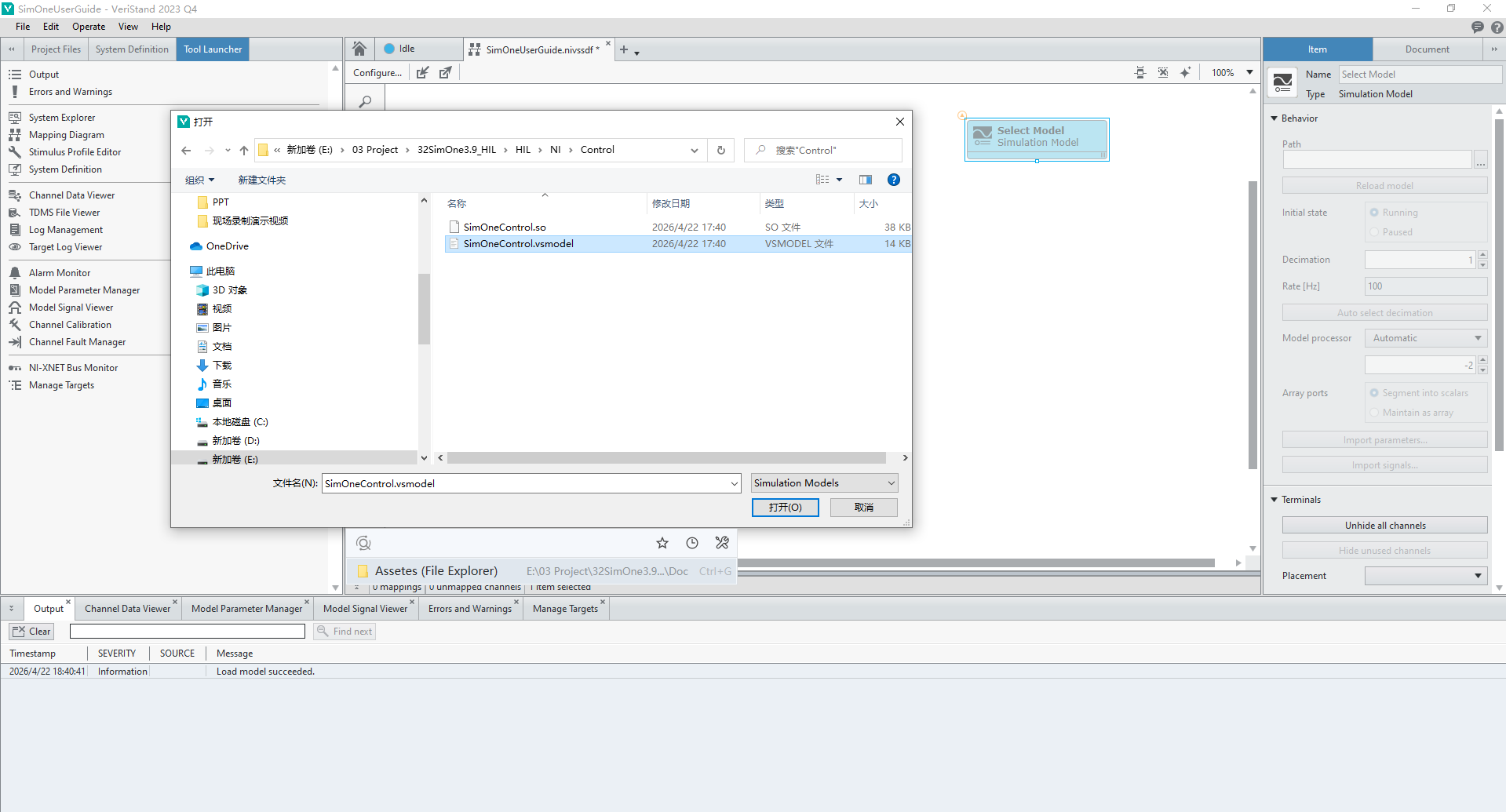The width and height of the screenshot is (1506, 812).
Task: Open the Stimulus Profile Editor
Action: click(x=75, y=152)
